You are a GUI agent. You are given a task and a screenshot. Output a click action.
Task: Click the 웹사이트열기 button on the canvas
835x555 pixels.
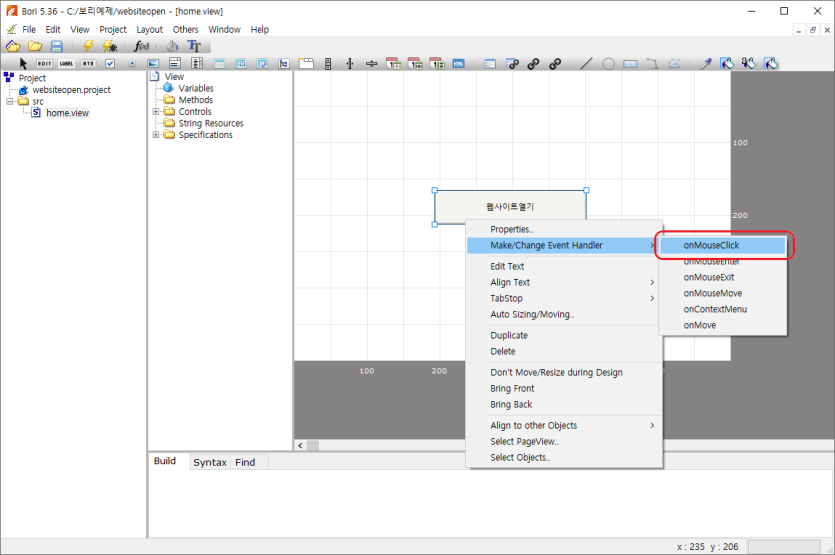click(x=510, y=206)
